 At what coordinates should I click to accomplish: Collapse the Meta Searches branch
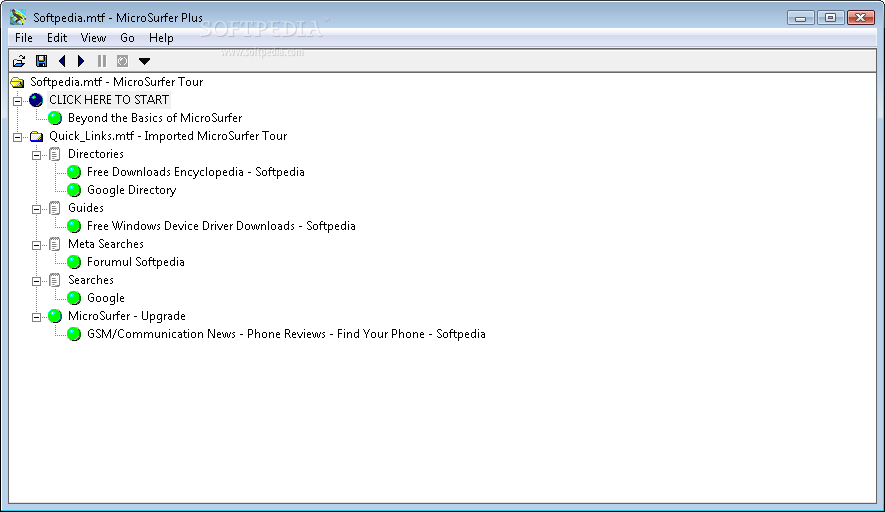tap(36, 246)
